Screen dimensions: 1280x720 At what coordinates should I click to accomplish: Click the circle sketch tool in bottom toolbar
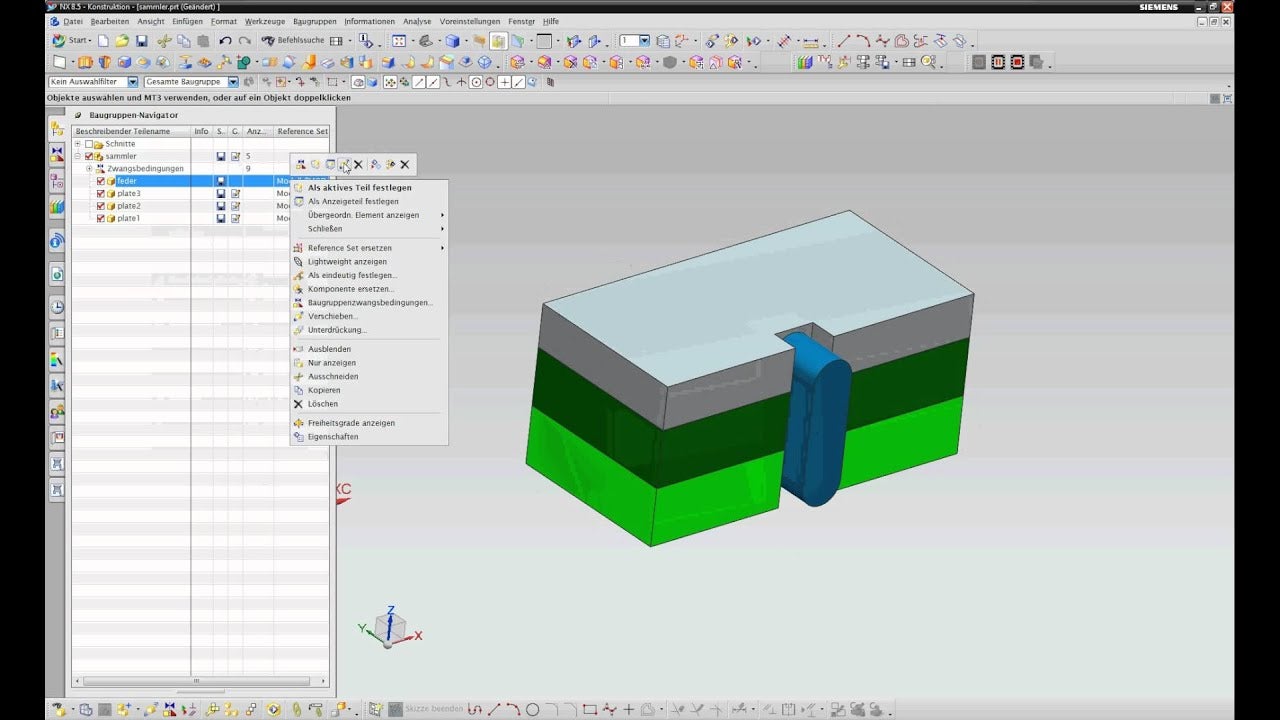tap(532, 709)
